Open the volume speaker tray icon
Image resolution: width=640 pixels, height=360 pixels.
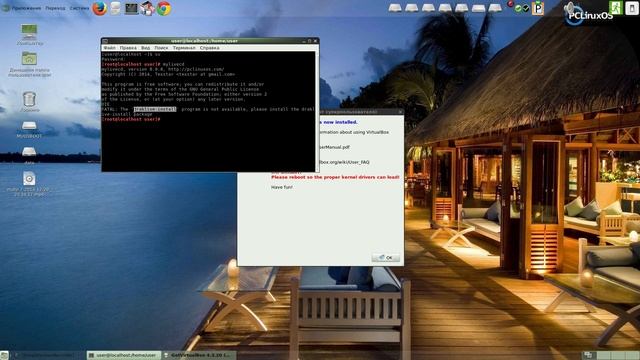coord(570,8)
